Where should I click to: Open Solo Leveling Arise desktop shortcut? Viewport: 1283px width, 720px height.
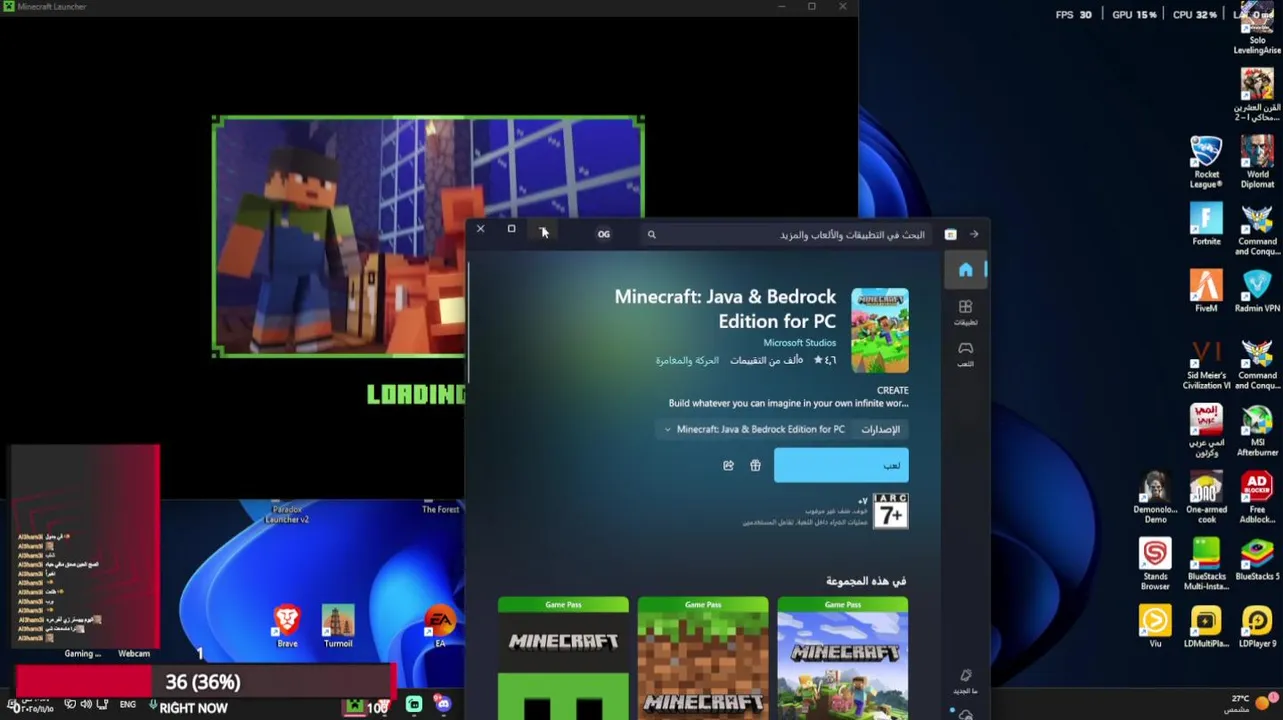[x=1257, y=30]
